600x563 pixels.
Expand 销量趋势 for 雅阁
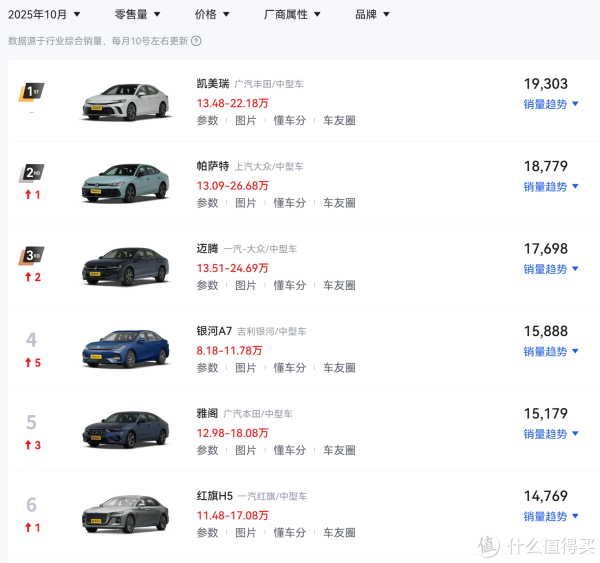pos(551,434)
